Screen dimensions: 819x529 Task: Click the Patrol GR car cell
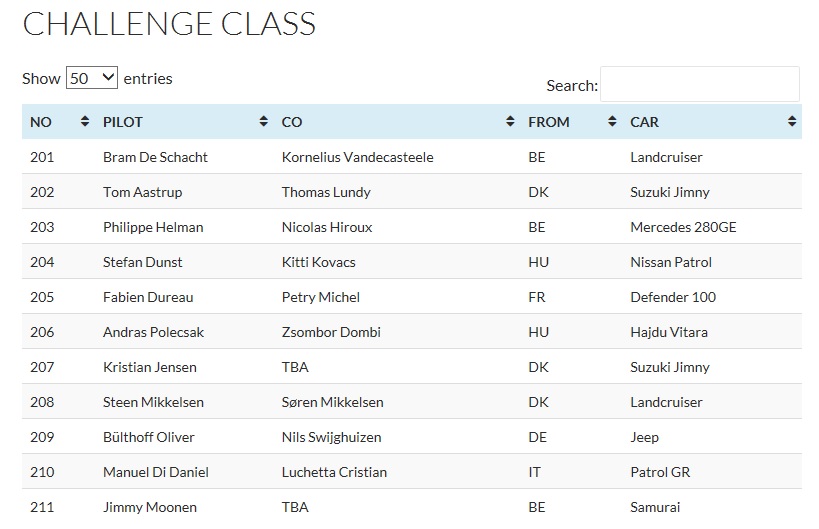pyautogui.click(x=660, y=472)
